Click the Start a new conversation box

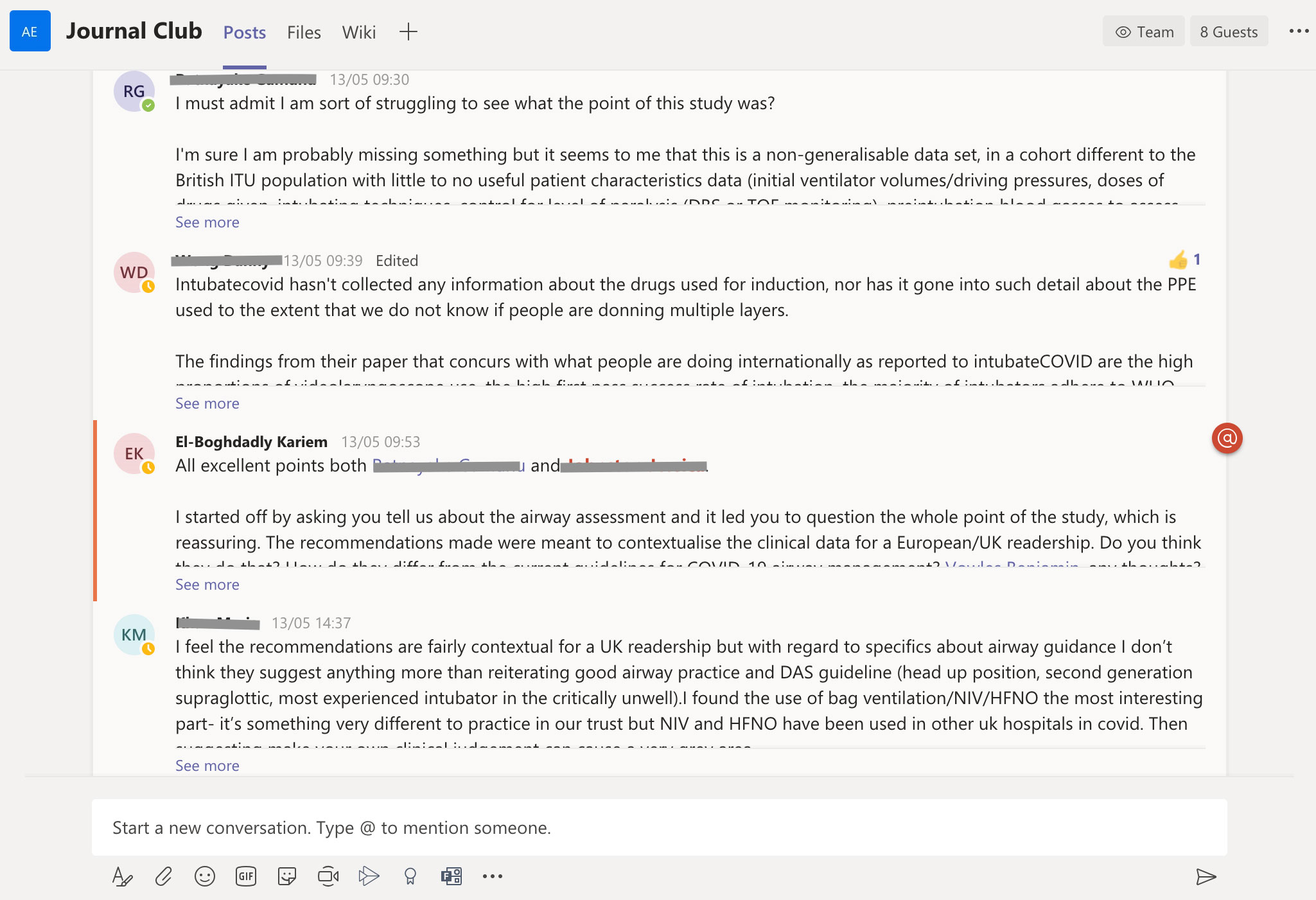pyautogui.click(x=659, y=827)
